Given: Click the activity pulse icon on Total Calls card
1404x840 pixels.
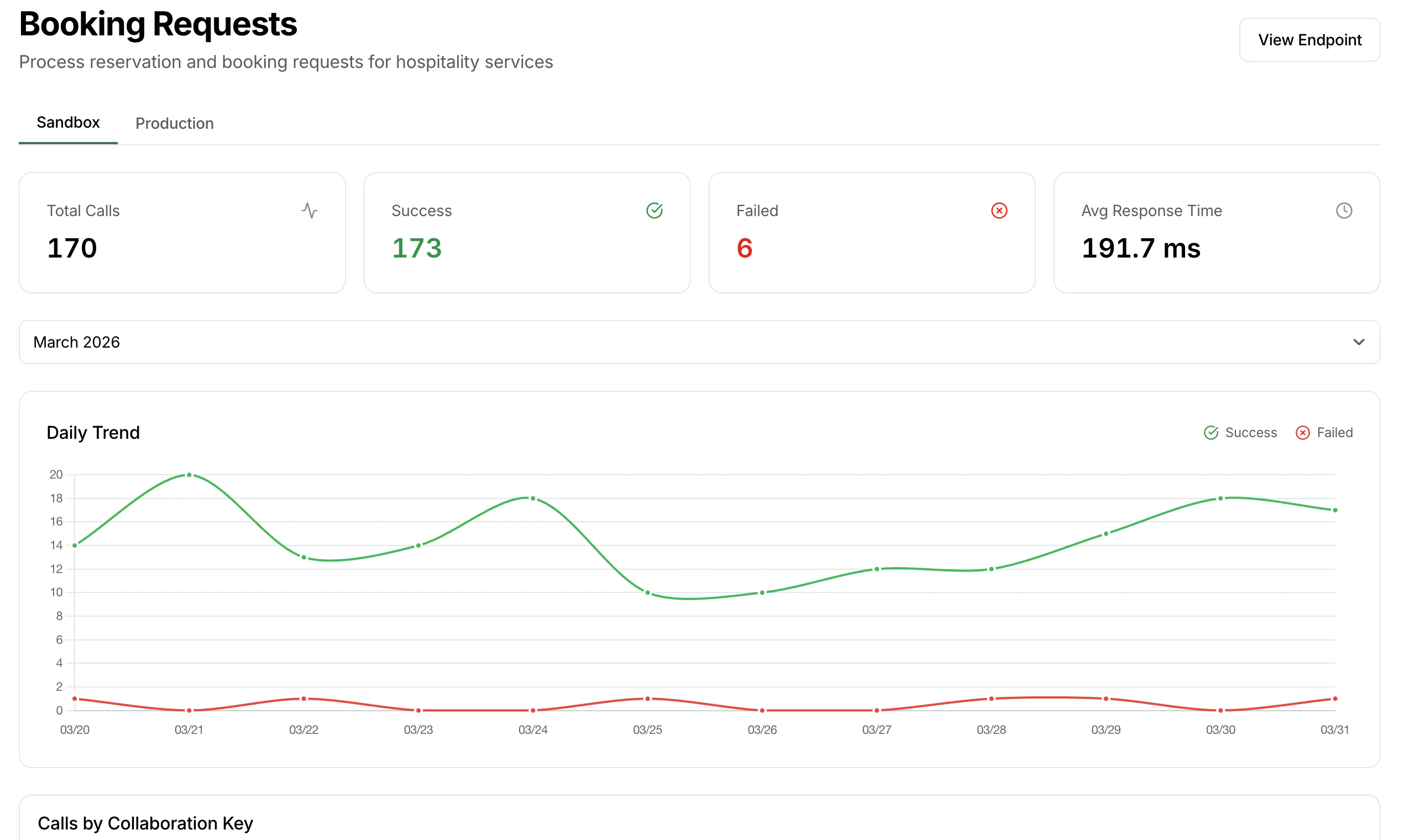Looking at the screenshot, I should pyautogui.click(x=310, y=210).
